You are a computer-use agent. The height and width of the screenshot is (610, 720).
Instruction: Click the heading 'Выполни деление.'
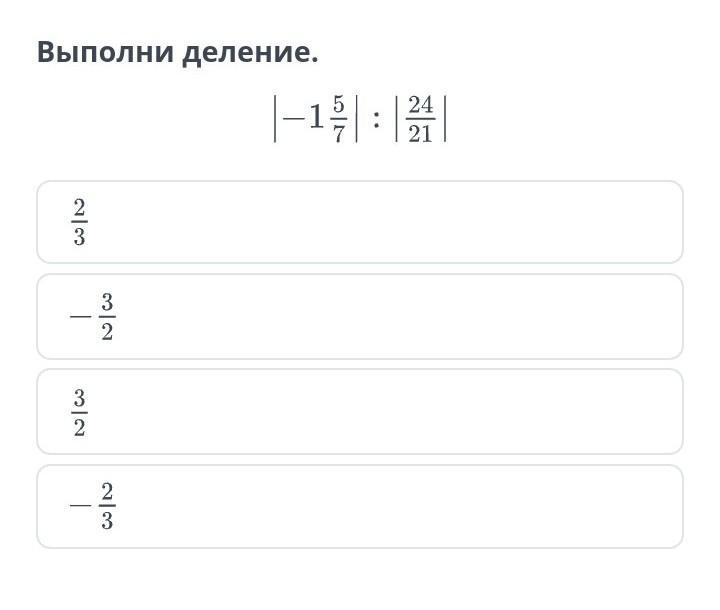click(177, 52)
